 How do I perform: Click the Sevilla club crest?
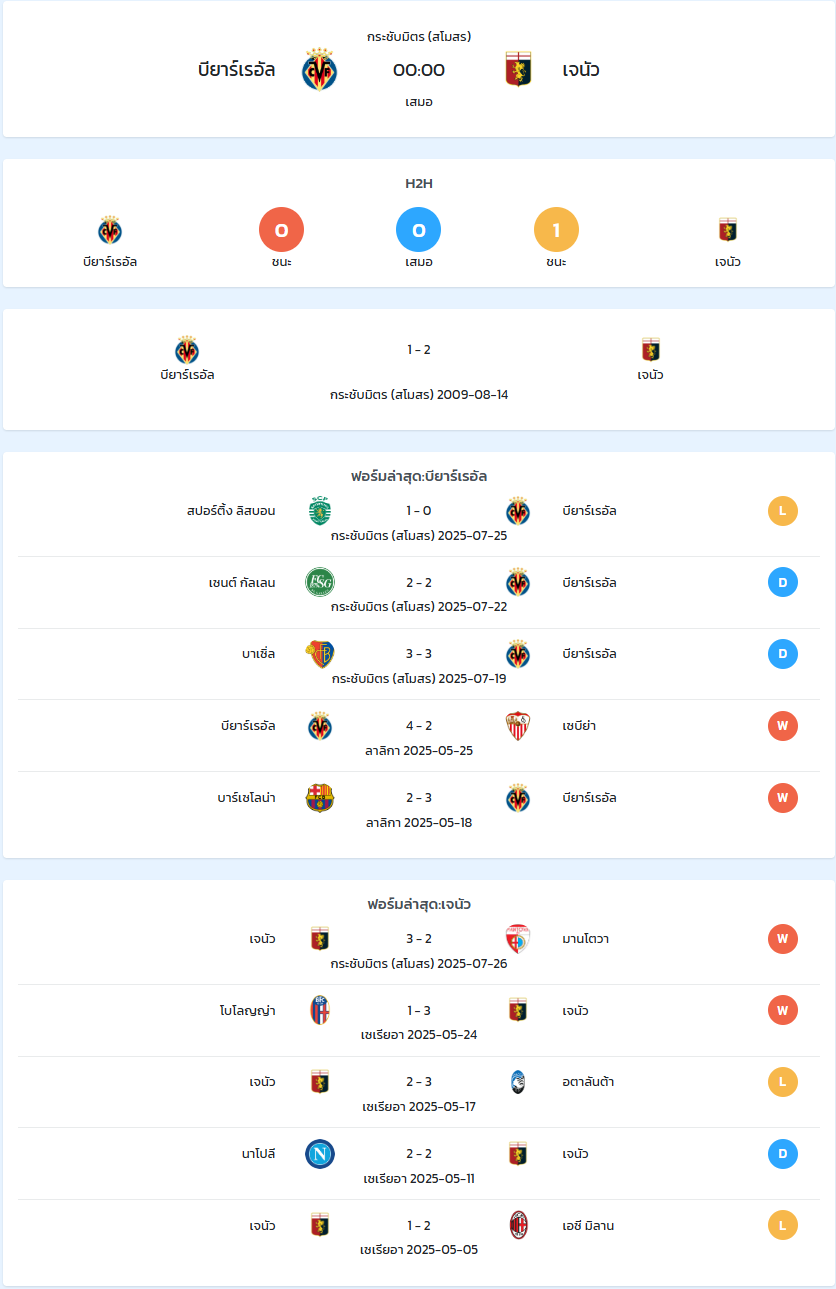(518, 726)
